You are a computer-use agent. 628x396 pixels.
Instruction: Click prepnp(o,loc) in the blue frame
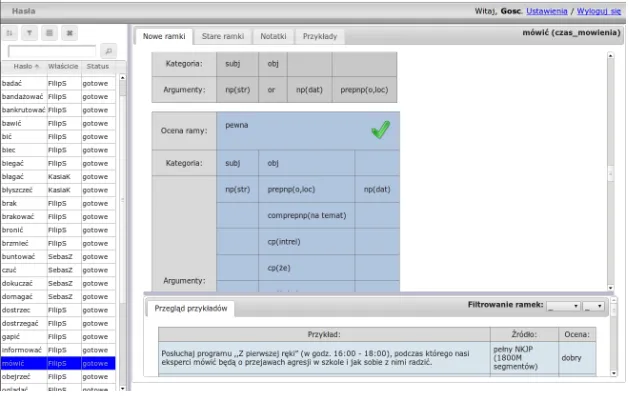pos(306,189)
